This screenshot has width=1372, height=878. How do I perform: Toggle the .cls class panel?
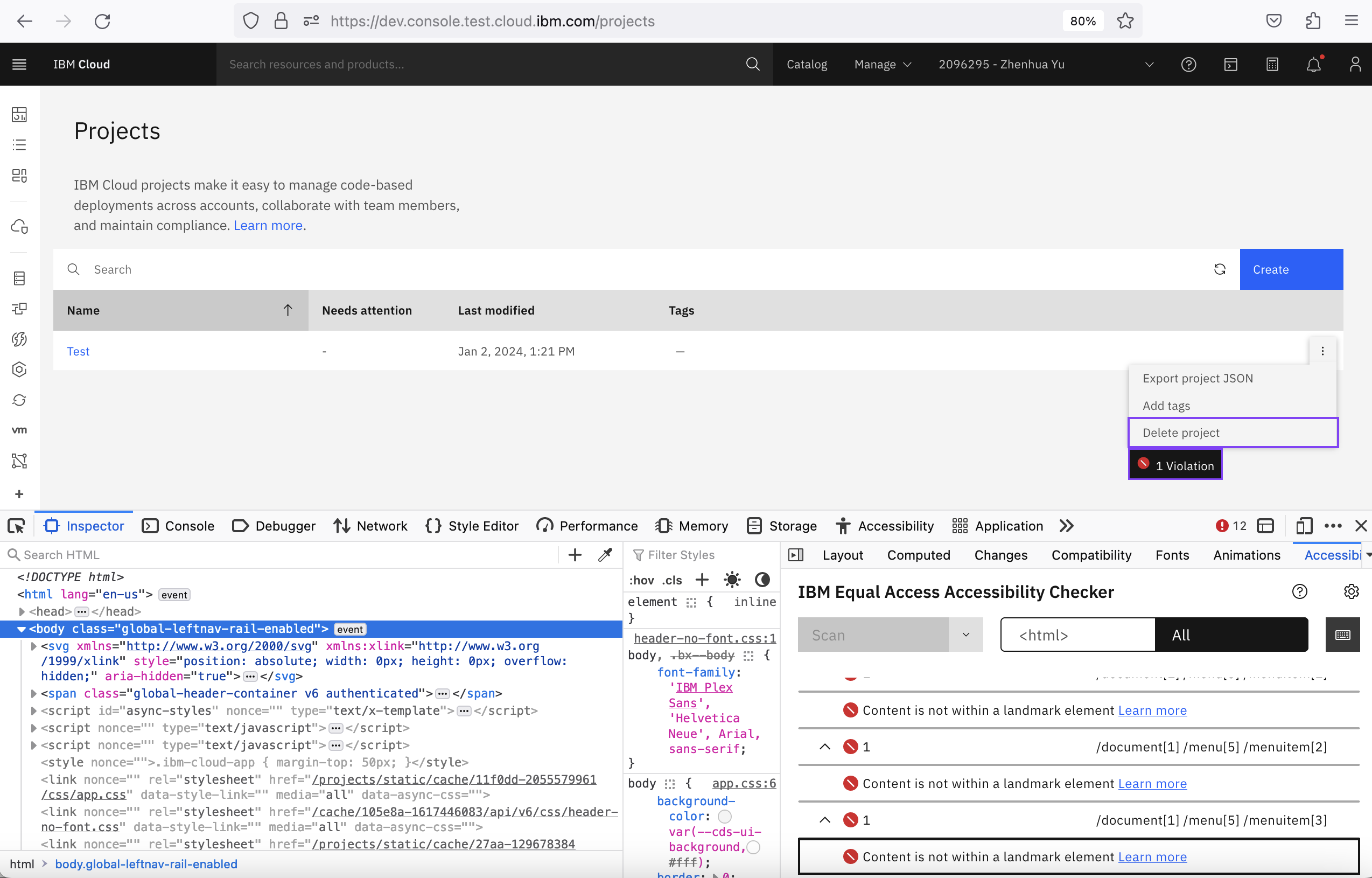pos(673,580)
